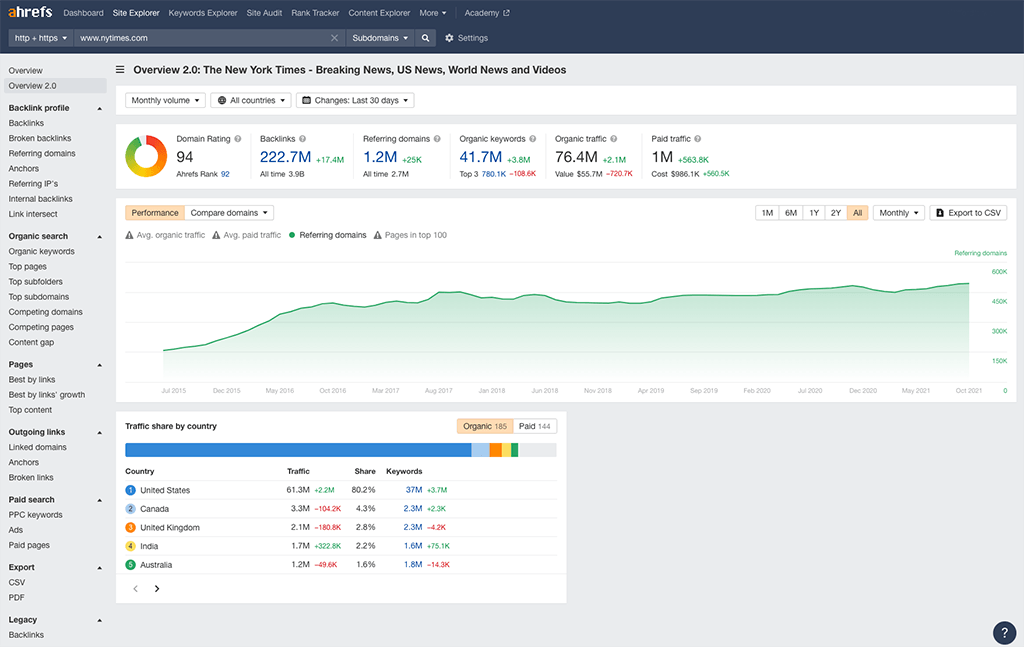Clear the URL field with X icon
1024x647 pixels.
[334, 38]
